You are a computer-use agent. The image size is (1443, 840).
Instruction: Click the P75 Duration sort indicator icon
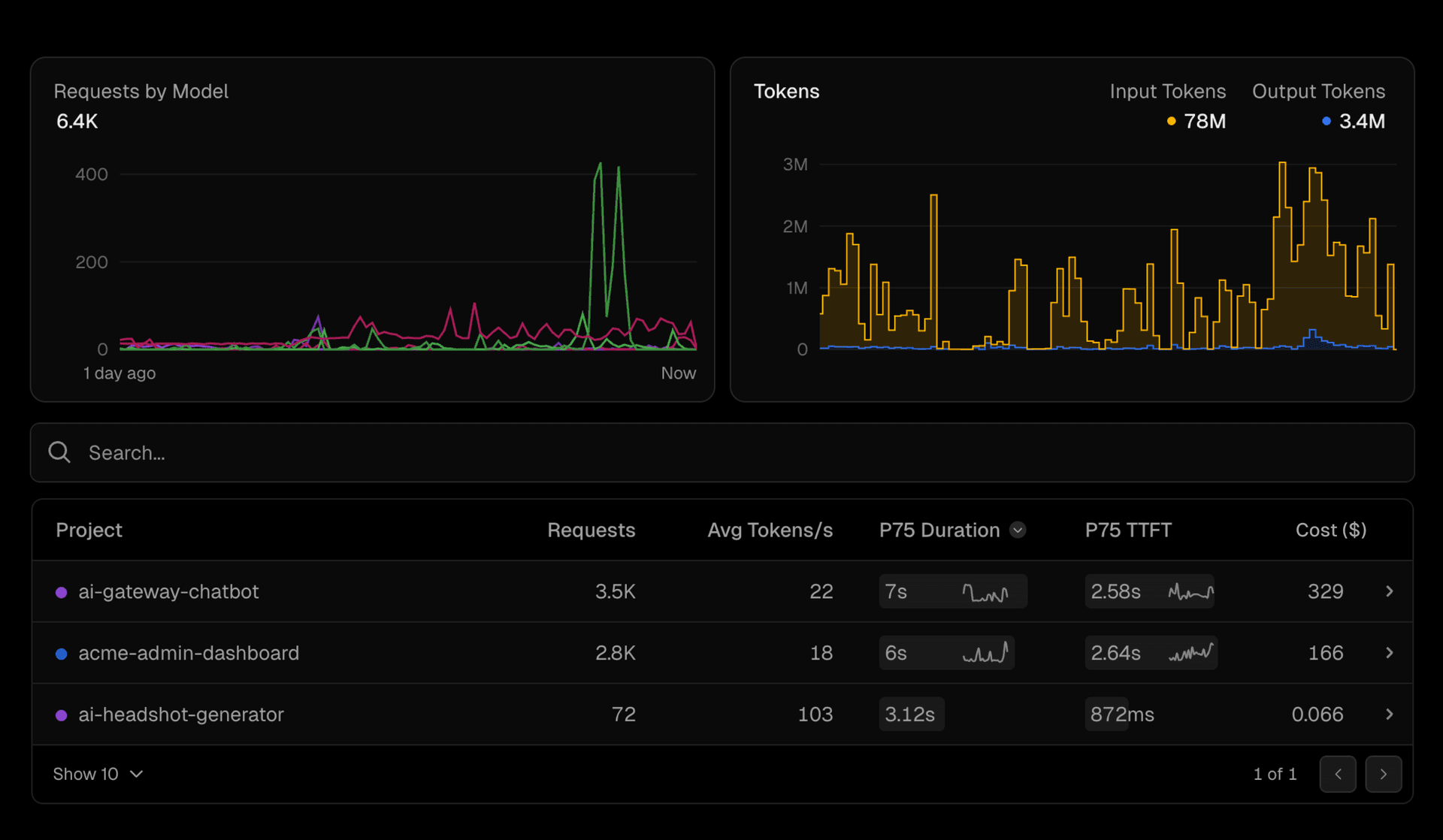(1018, 530)
